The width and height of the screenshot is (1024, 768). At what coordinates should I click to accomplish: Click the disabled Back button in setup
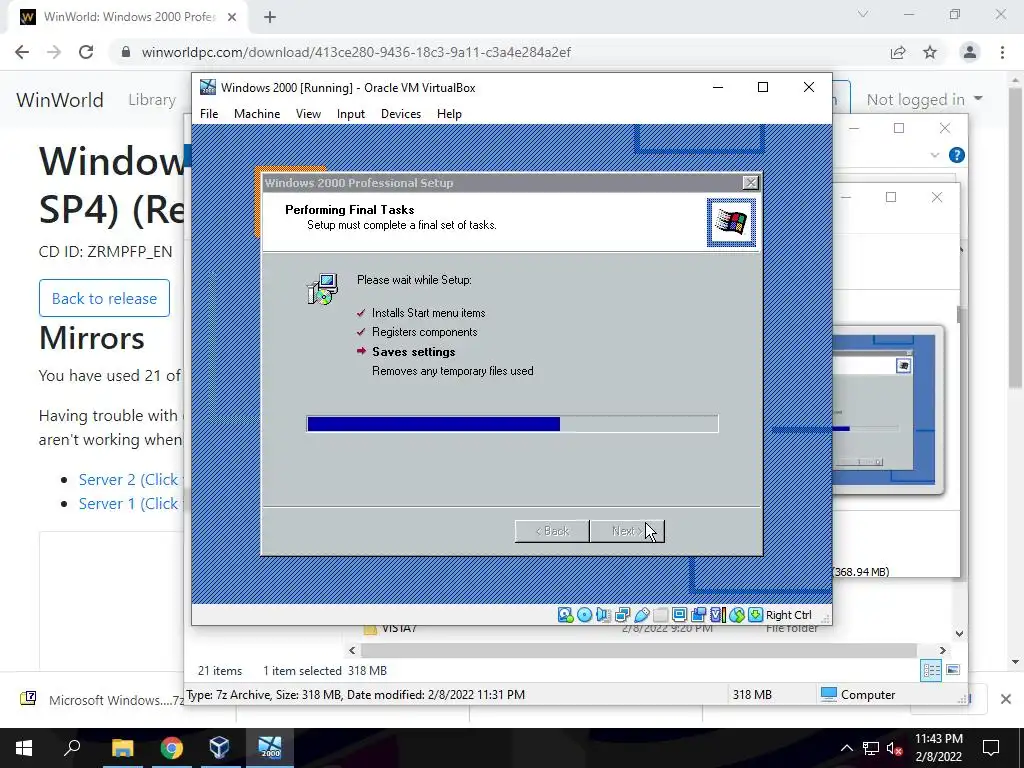pyautogui.click(x=552, y=531)
